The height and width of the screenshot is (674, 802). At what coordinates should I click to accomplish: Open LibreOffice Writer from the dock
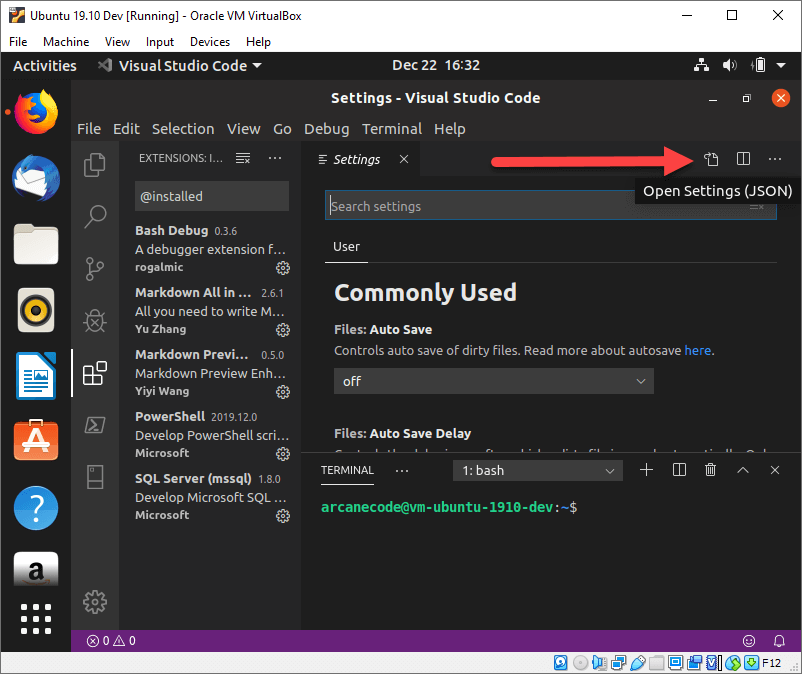click(x=36, y=375)
